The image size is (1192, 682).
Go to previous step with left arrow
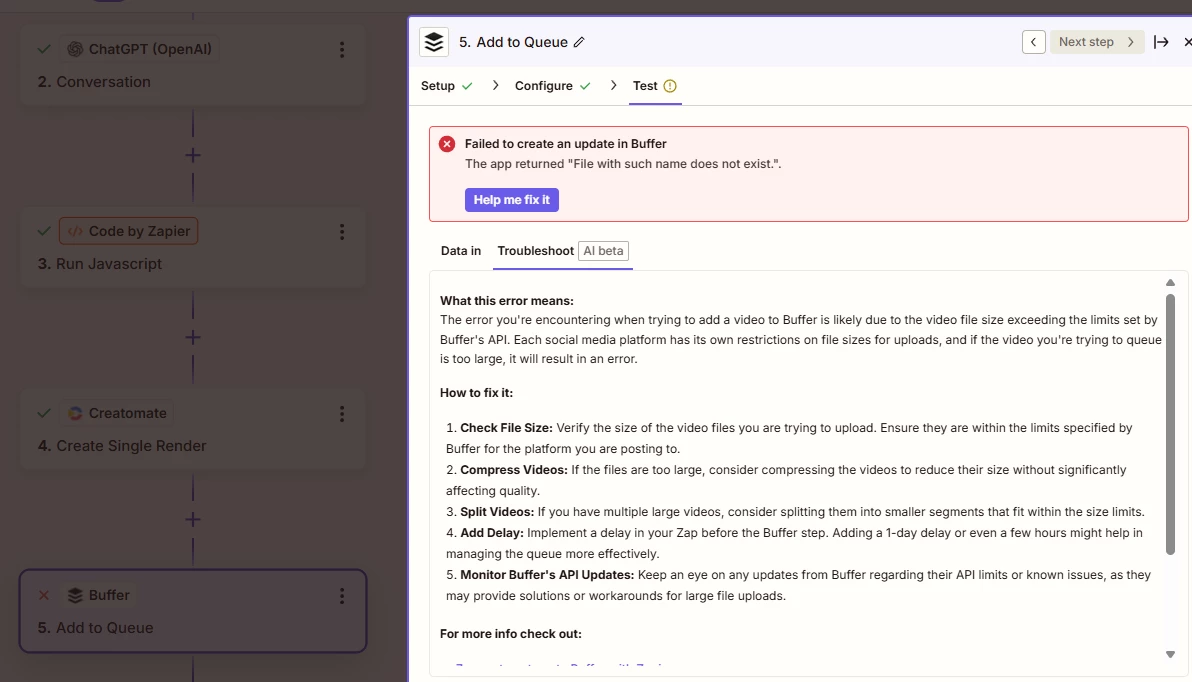pyautogui.click(x=1033, y=42)
